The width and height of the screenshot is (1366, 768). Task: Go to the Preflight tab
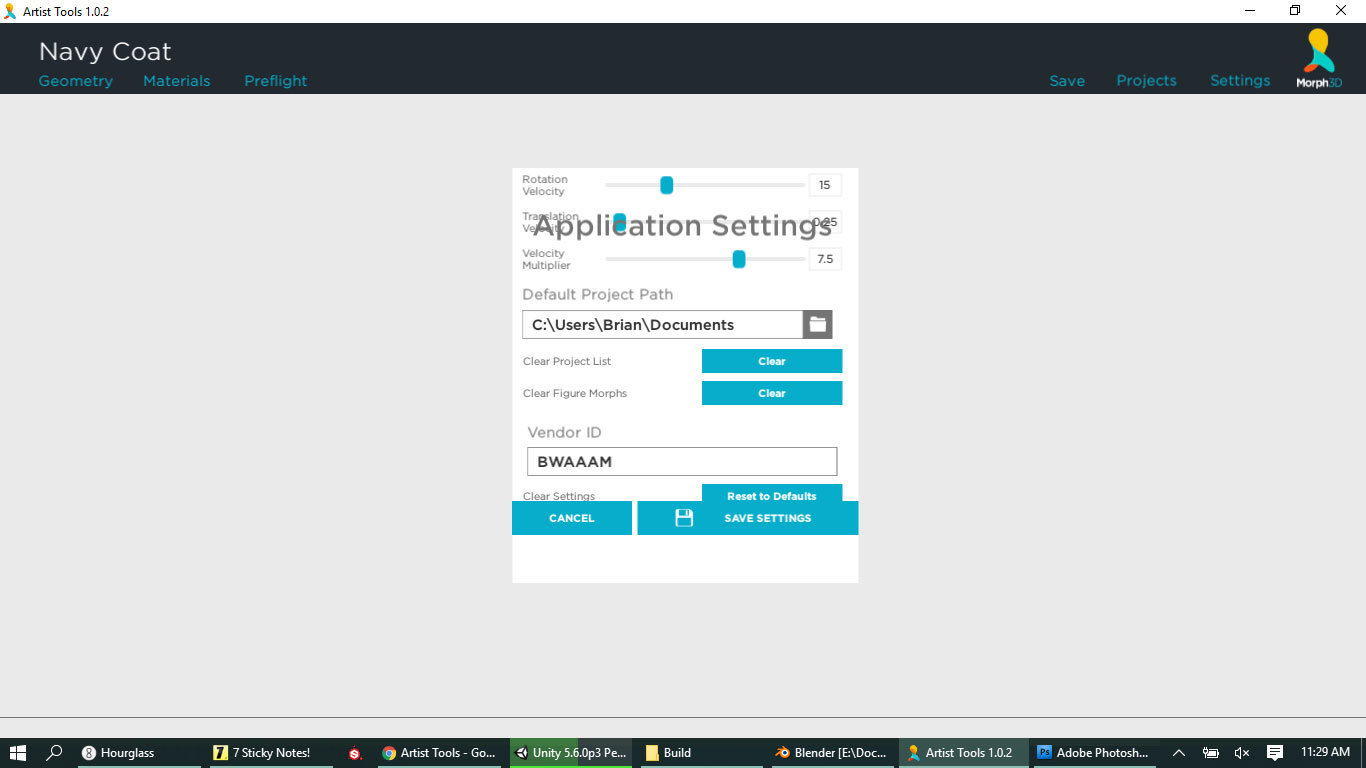275,81
